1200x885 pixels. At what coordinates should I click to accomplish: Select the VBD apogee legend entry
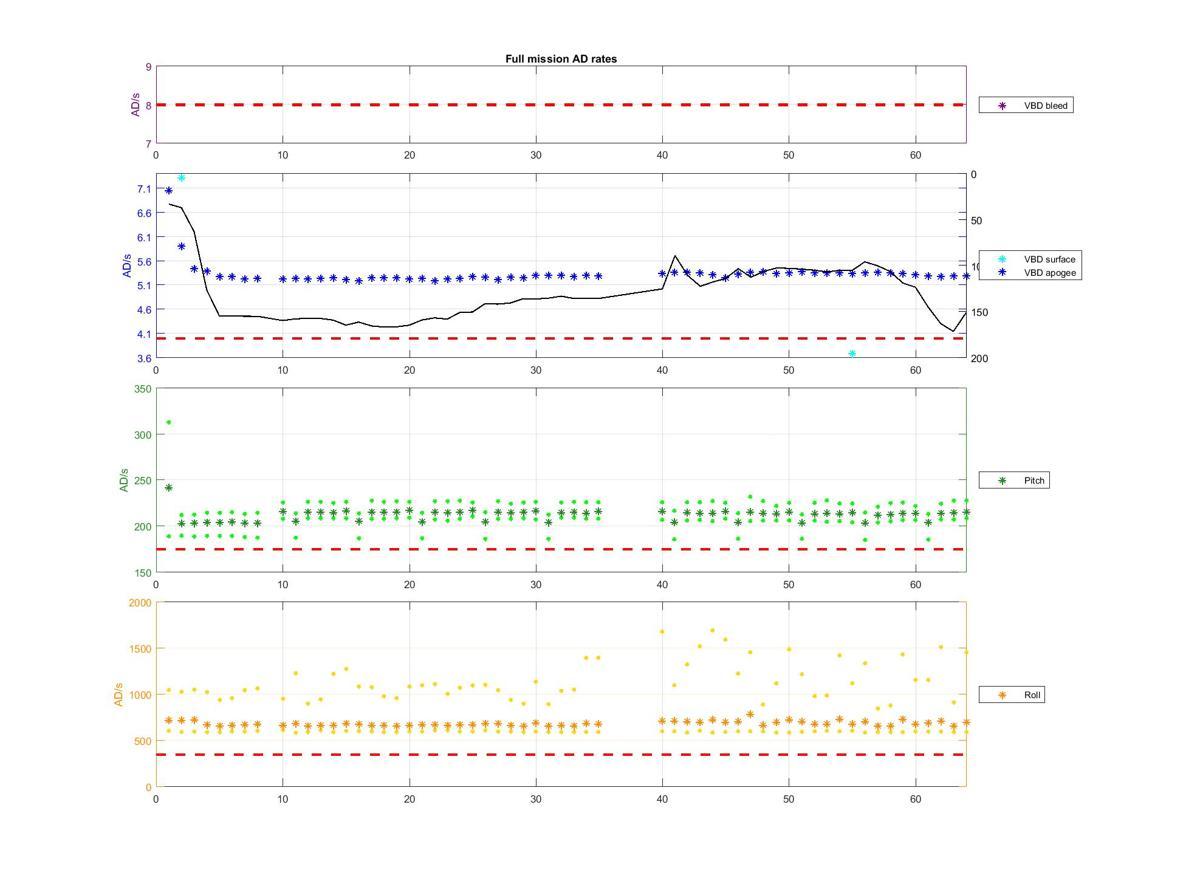[1029, 272]
